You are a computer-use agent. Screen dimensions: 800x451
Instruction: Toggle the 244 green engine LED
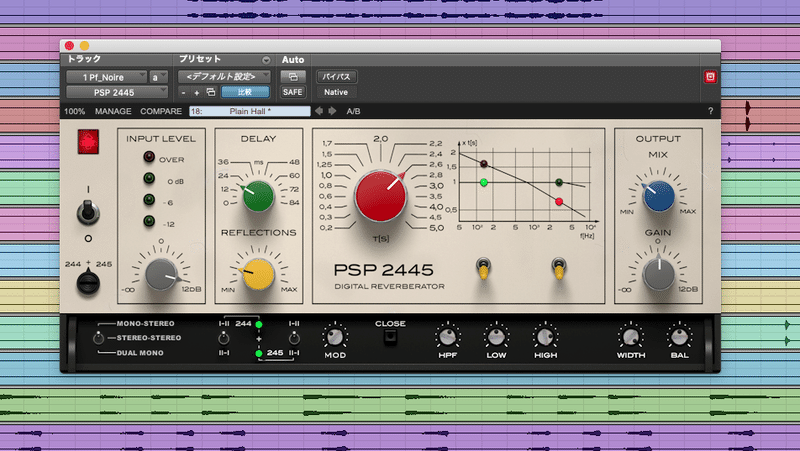259,324
